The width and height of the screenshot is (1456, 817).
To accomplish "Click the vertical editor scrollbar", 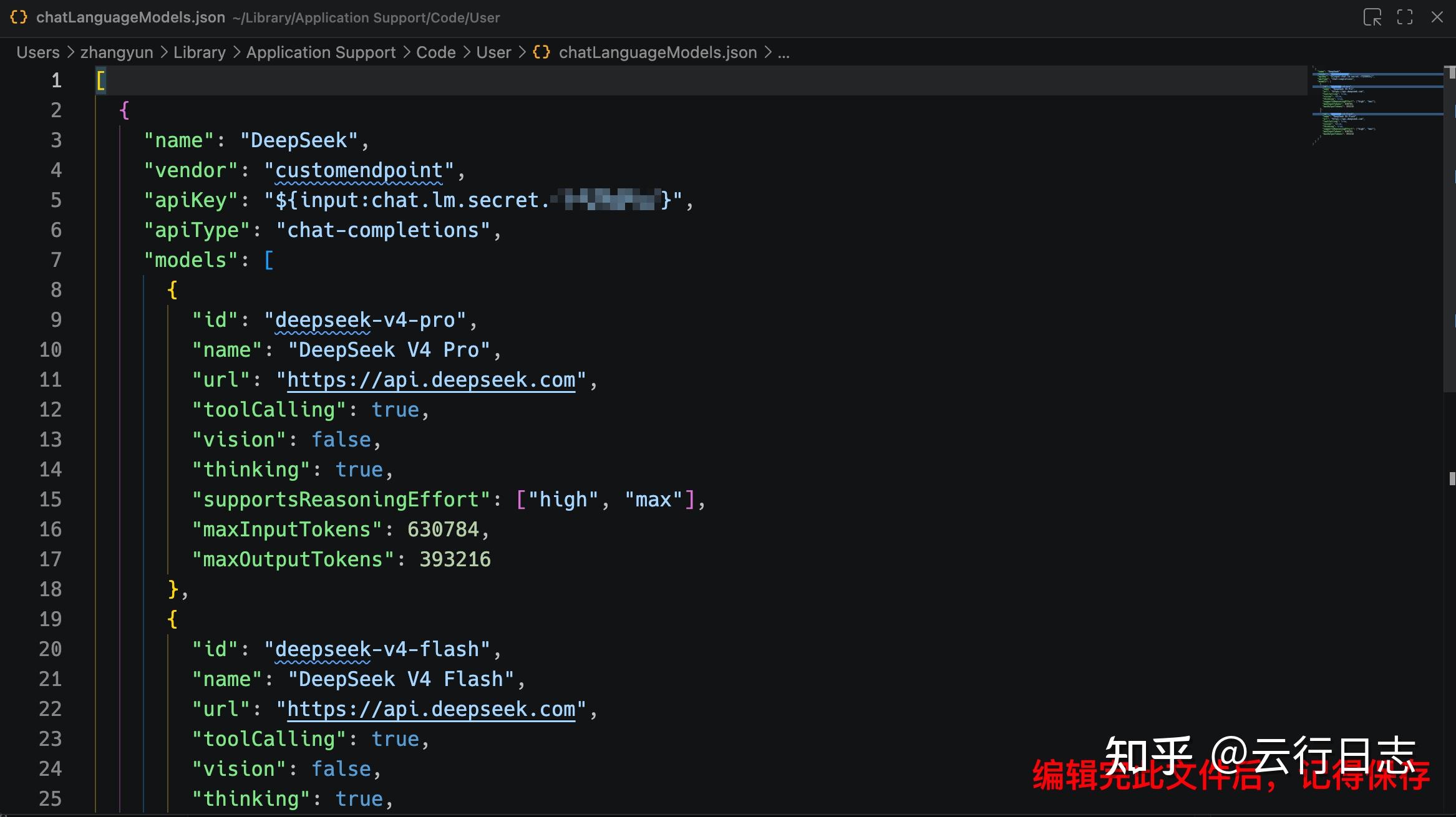I will pyautogui.click(x=1450, y=228).
